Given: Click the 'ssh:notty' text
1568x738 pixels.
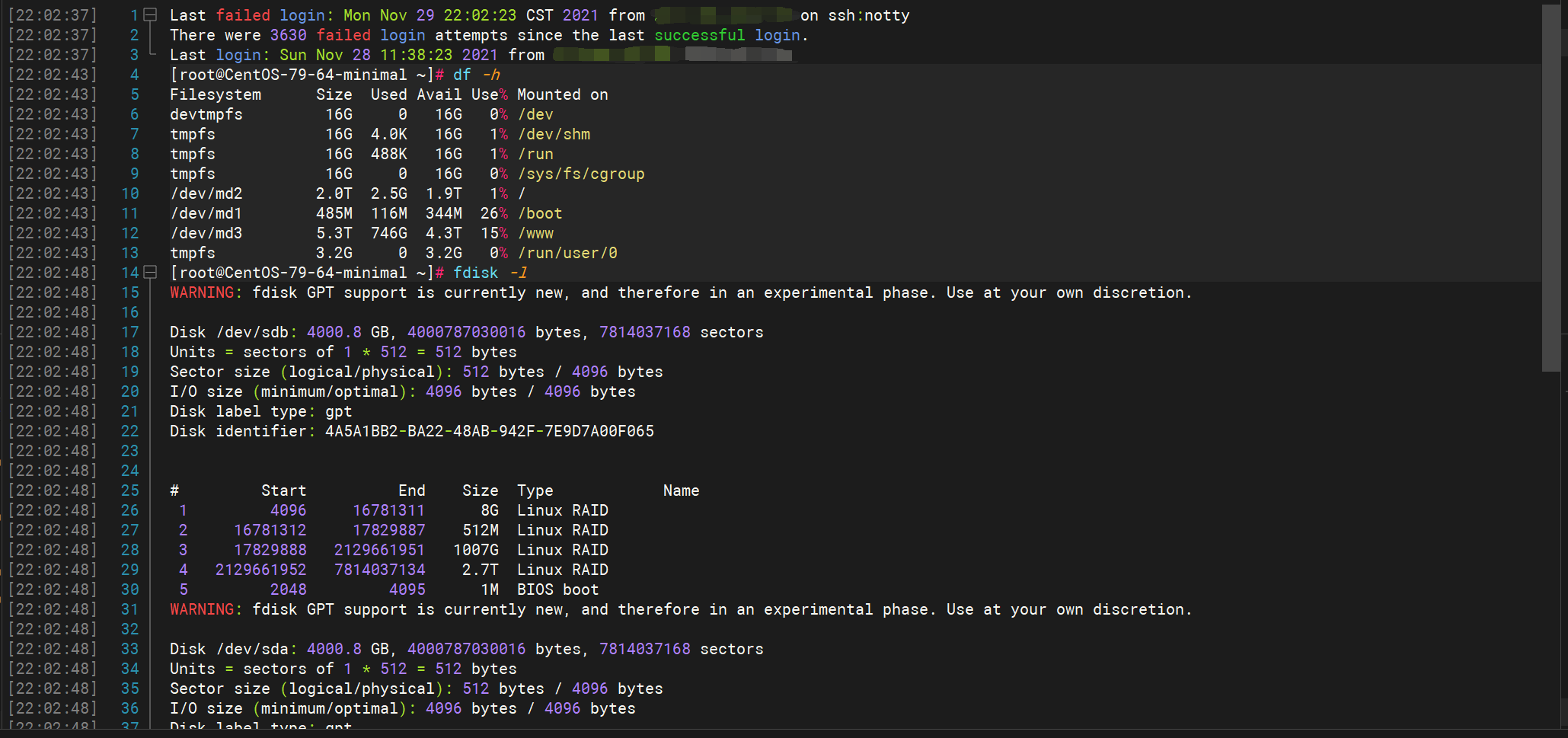Looking at the screenshot, I should click(869, 15).
